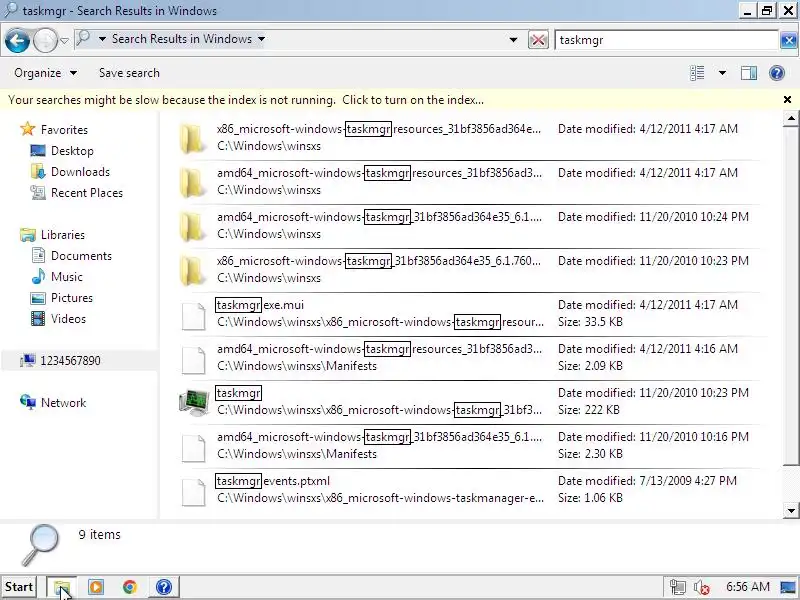Click the Network icon
The height and width of the screenshot is (600, 800).
click(x=28, y=402)
